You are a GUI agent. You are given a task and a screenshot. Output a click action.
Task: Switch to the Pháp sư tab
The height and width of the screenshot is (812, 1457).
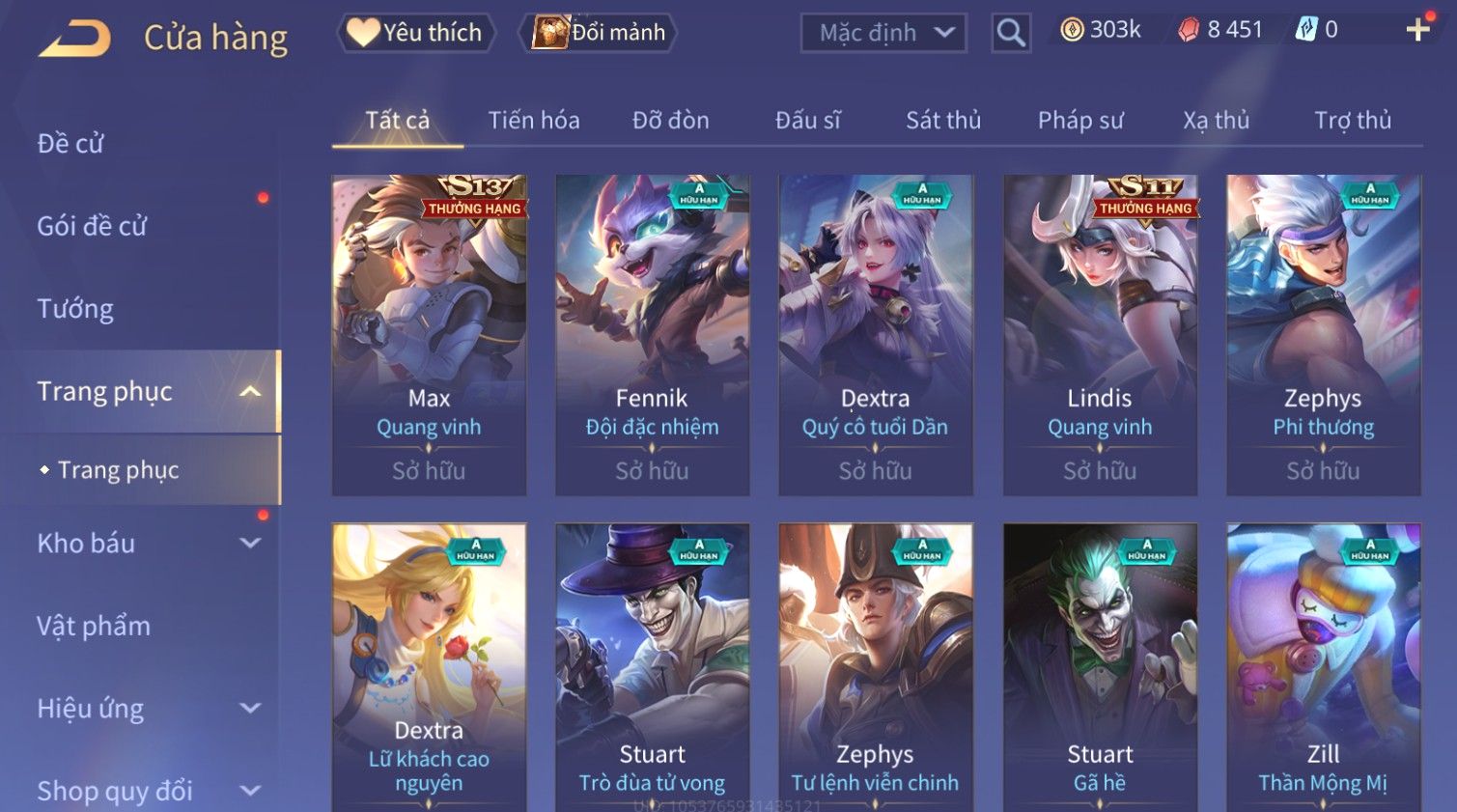point(1080,121)
